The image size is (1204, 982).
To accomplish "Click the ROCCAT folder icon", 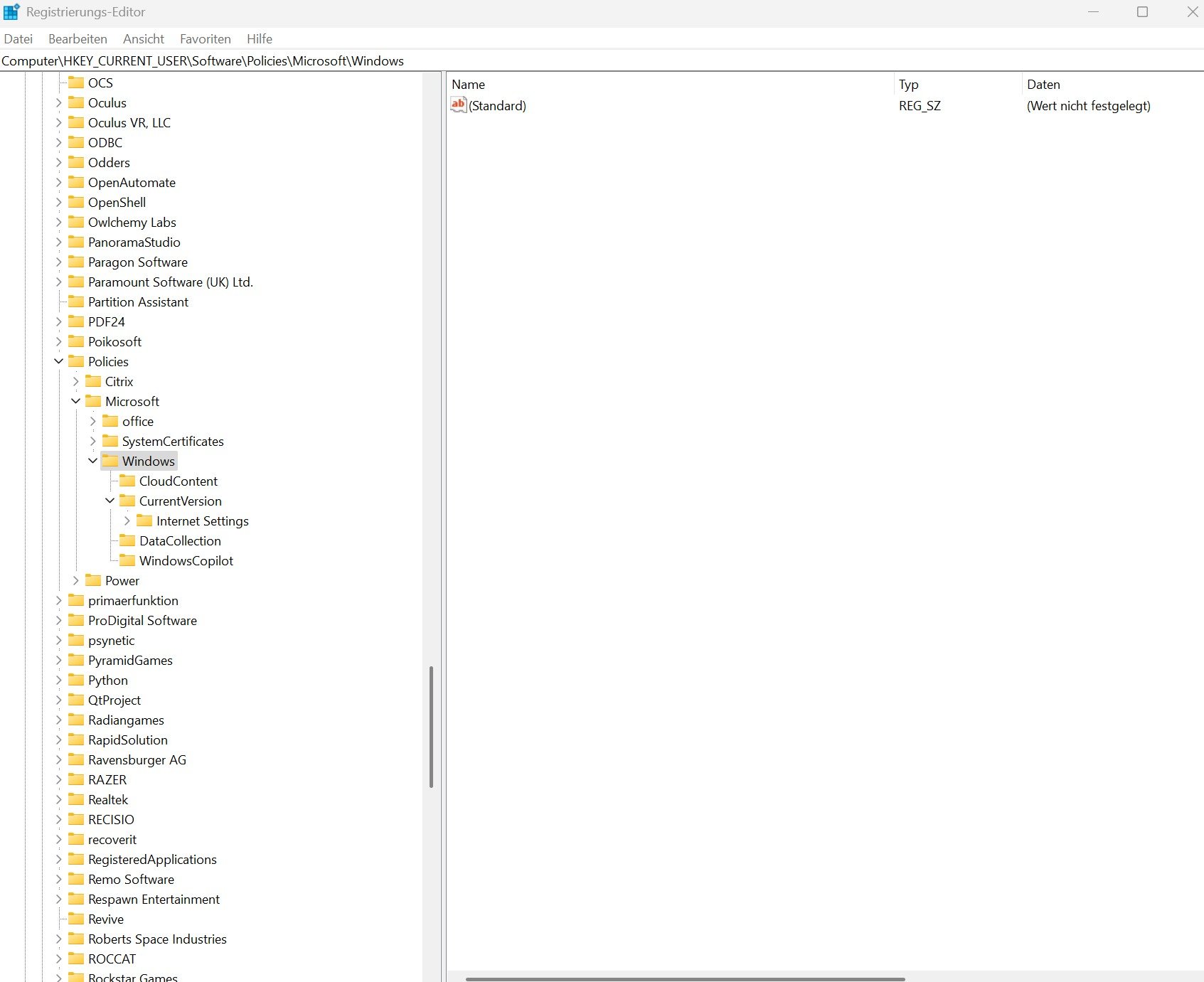I will (76, 959).
